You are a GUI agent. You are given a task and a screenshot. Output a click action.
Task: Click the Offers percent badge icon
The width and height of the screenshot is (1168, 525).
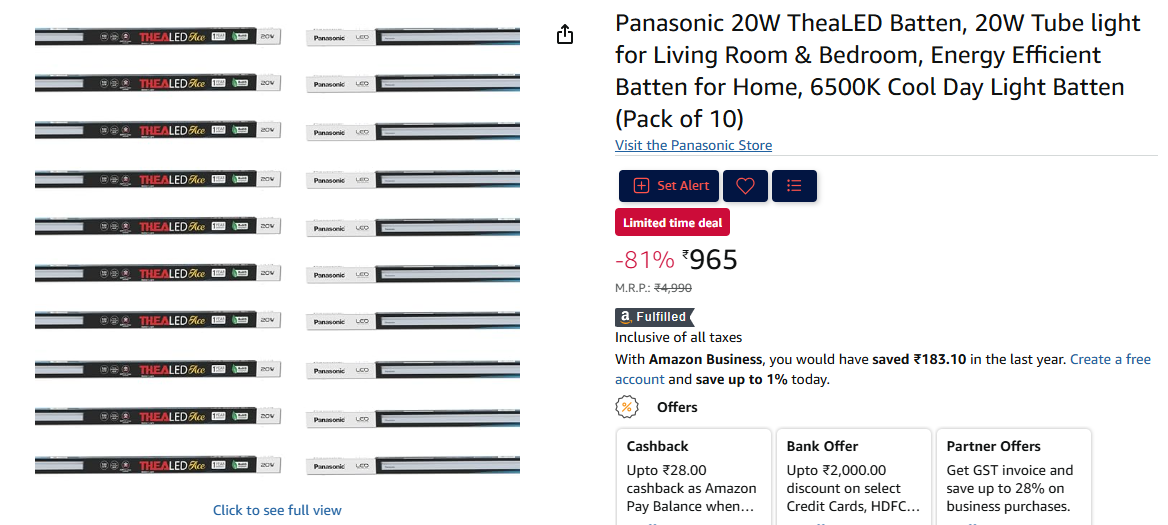coord(626,407)
